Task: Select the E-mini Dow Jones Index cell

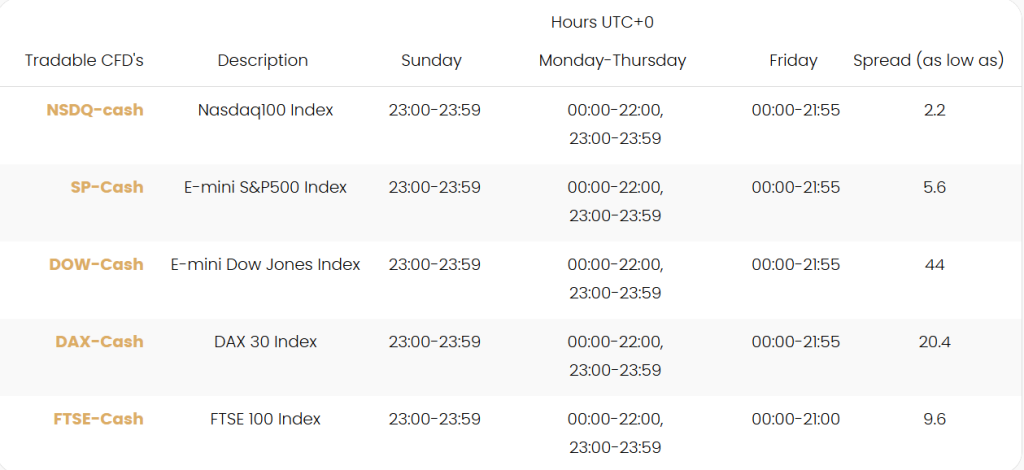Action: (265, 264)
